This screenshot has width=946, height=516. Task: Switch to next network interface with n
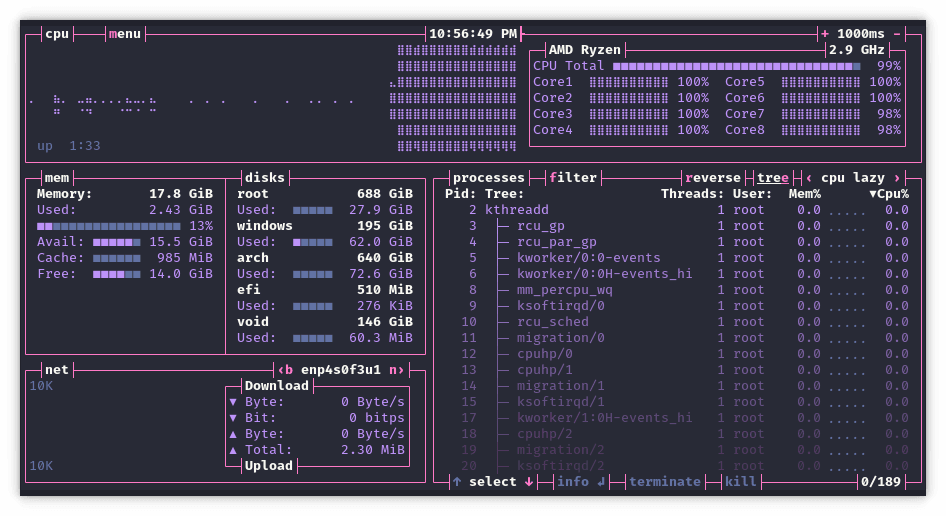(397, 370)
